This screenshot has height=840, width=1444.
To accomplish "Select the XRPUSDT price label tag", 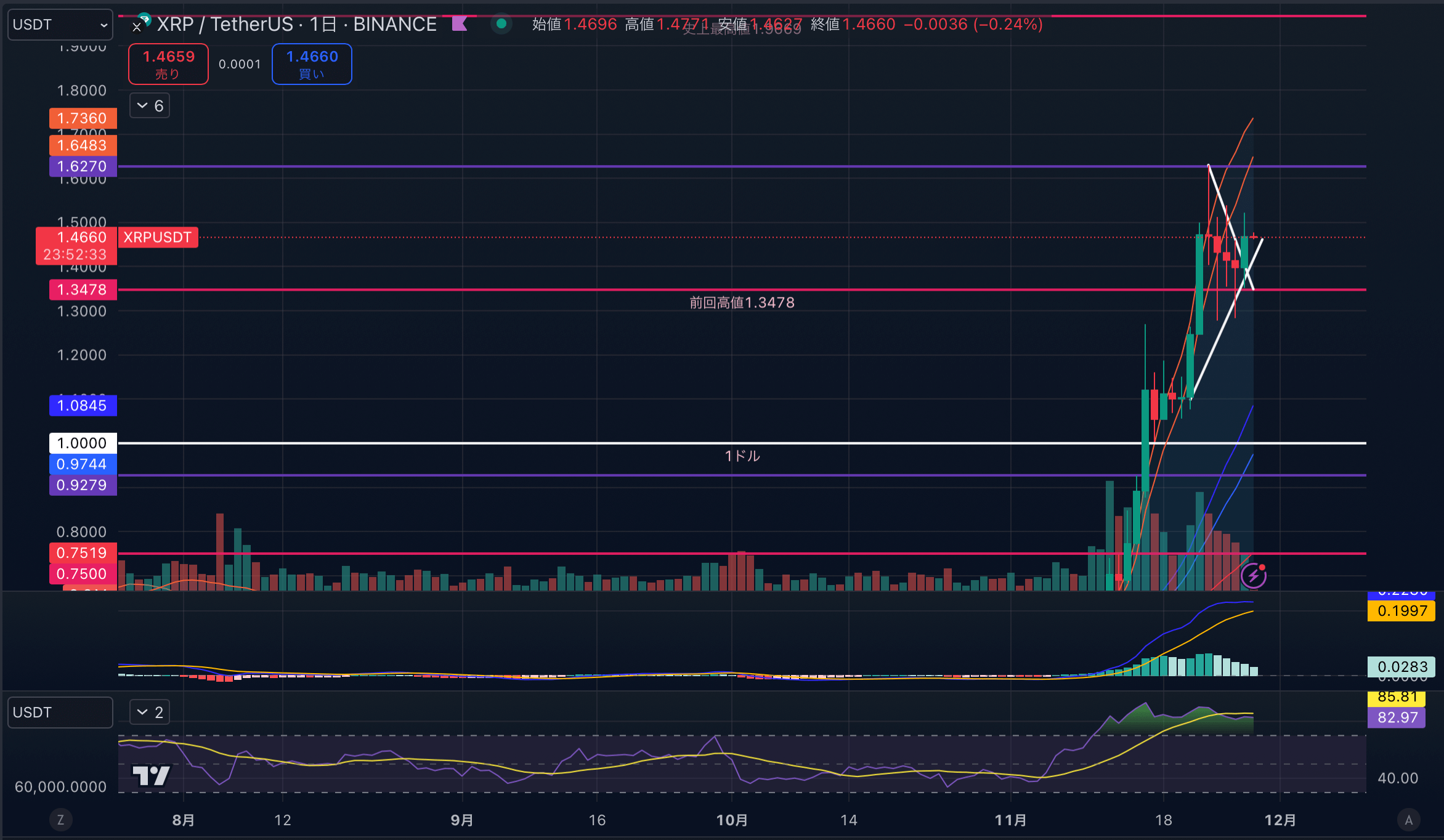I will point(158,237).
